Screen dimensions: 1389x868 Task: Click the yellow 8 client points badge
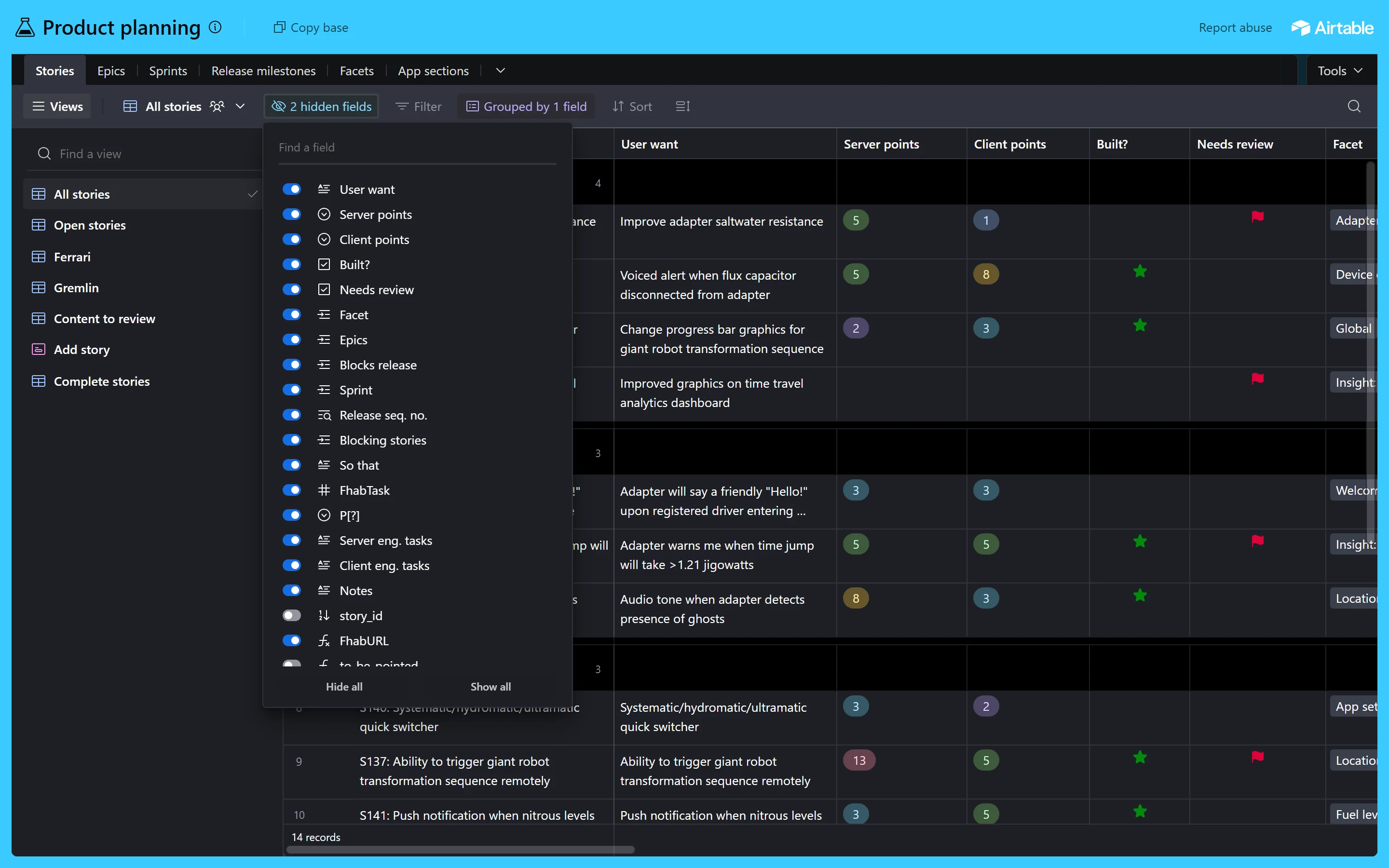coord(985,274)
